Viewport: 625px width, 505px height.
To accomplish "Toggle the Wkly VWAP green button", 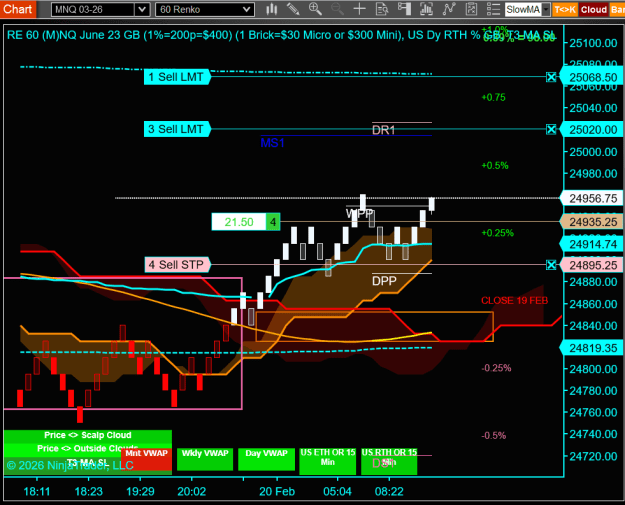I will click(205, 459).
